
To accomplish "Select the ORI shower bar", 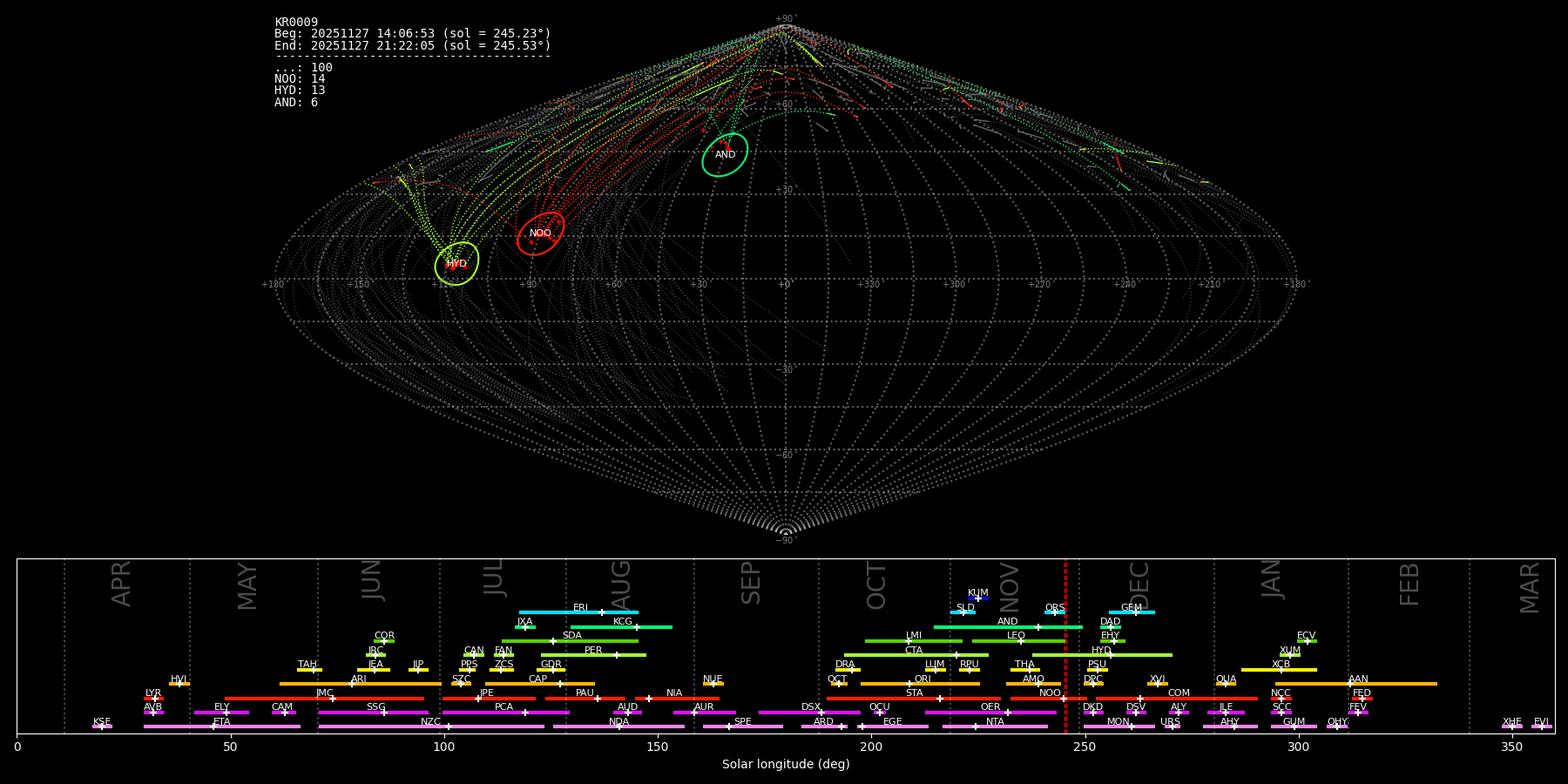I will 920,684.
